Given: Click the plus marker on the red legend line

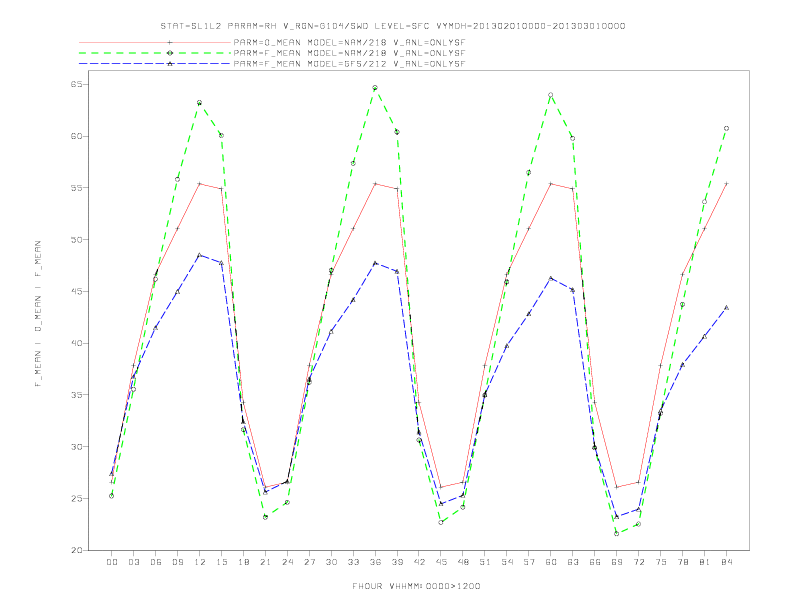Looking at the screenshot, I should (x=170, y=42).
